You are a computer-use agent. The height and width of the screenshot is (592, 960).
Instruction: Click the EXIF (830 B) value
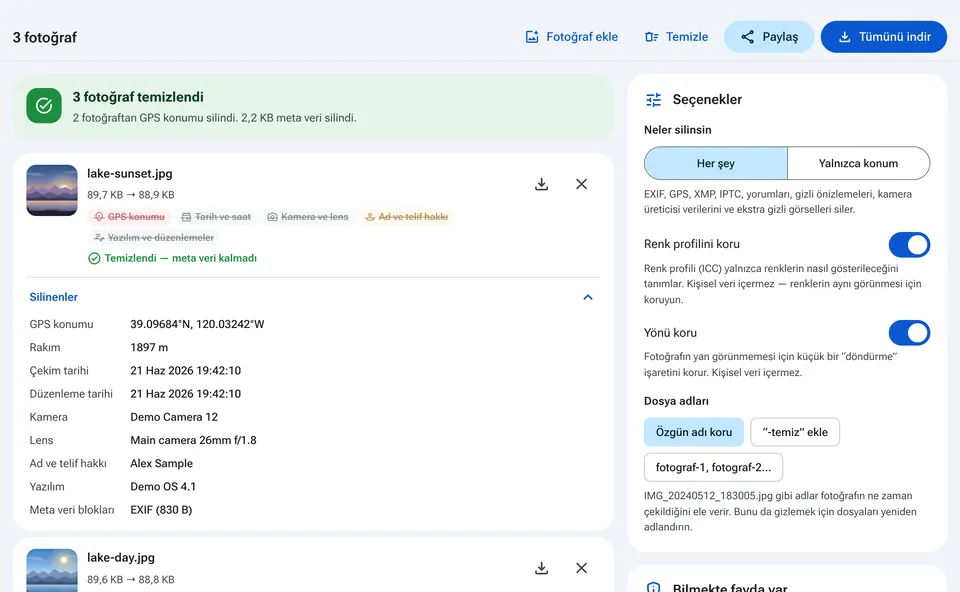click(x=161, y=510)
